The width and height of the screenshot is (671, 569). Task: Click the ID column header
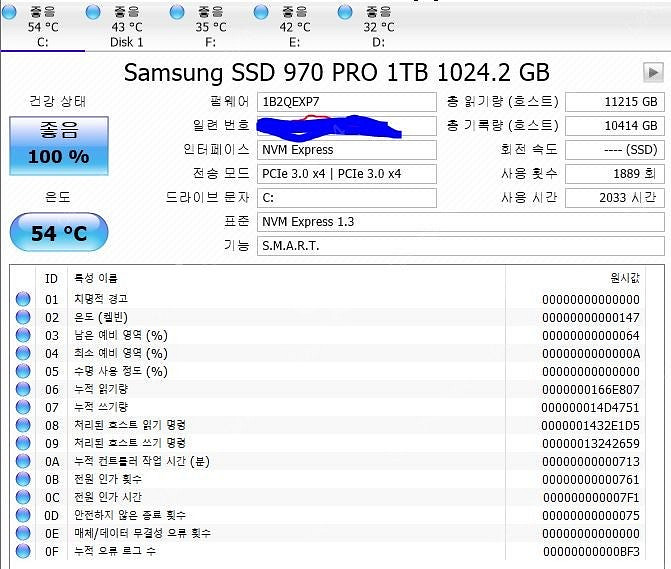(x=51, y=279)
